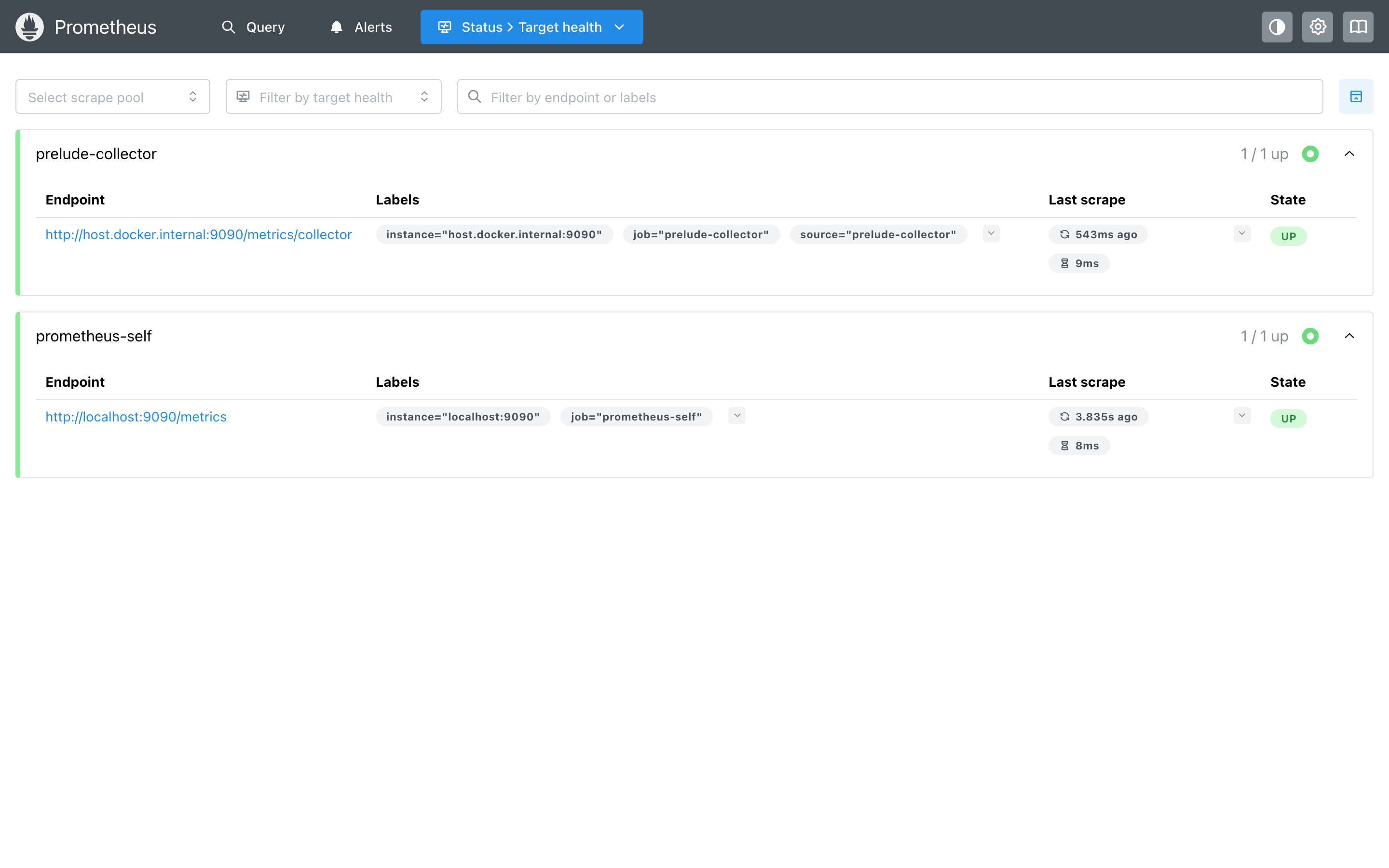This screenshot has width=1389, height=868.
Task: Expand labels for the prometheus-self target
Action: click(x=737, y=416)
